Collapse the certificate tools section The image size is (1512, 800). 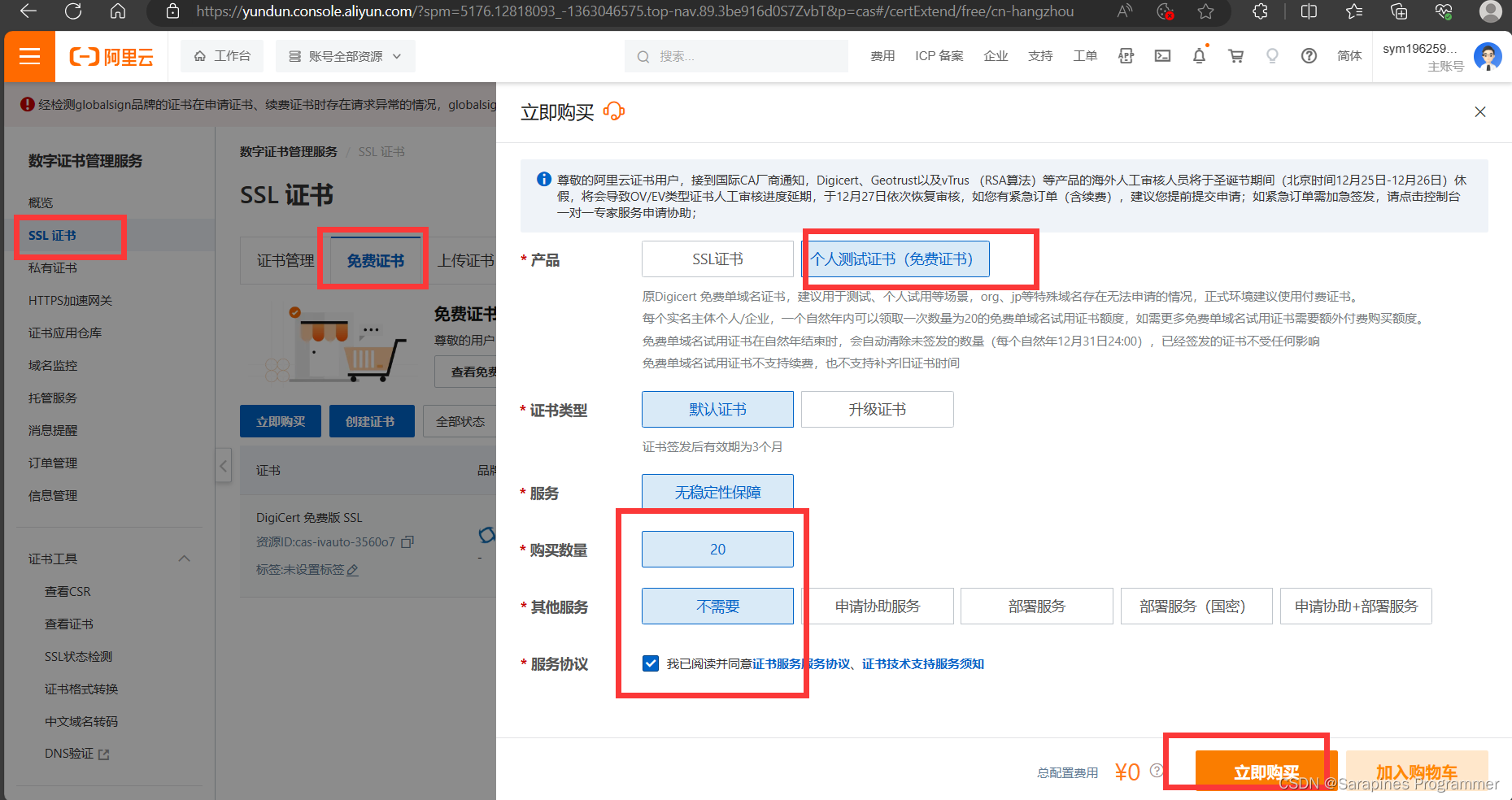184,559
